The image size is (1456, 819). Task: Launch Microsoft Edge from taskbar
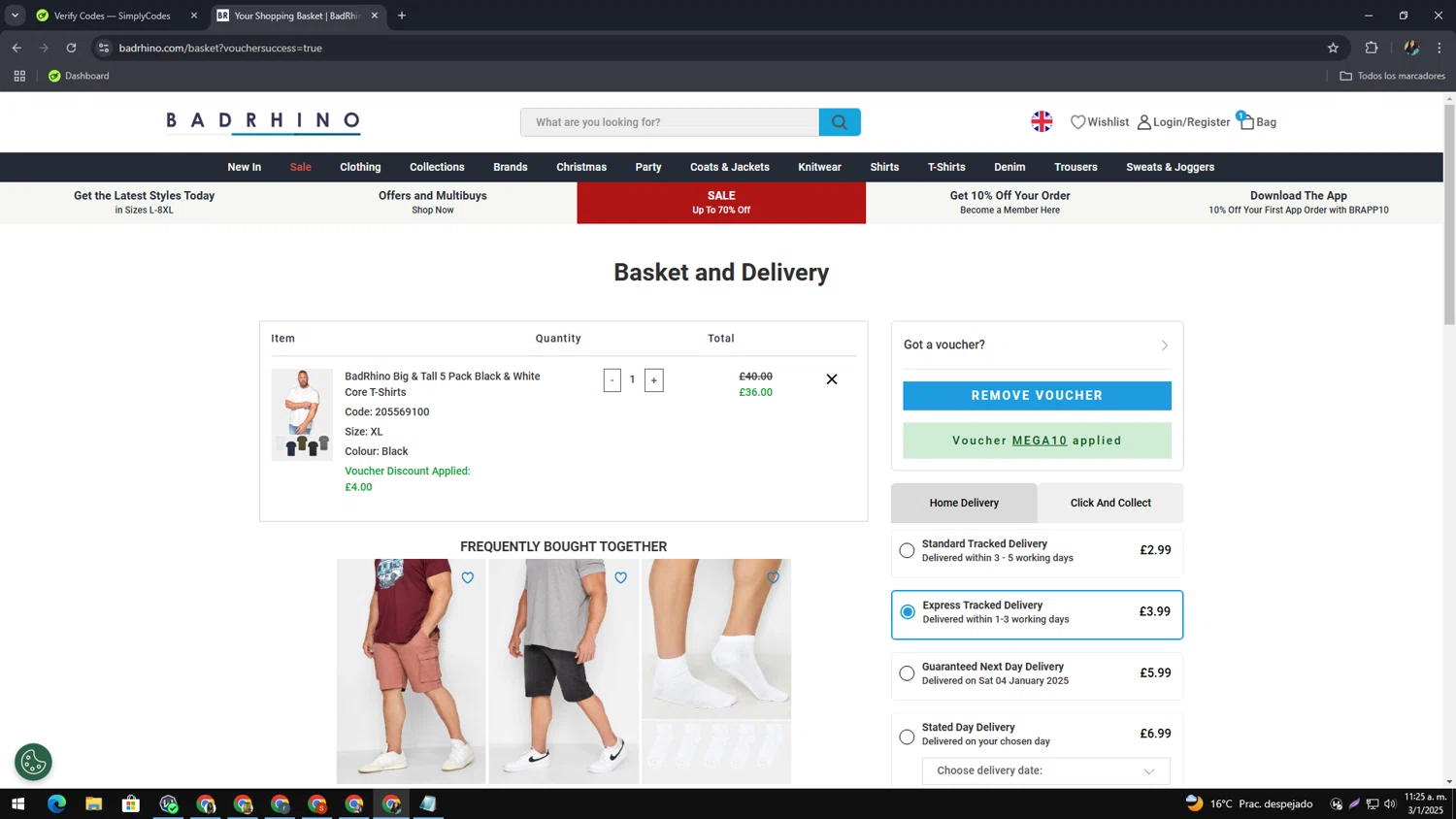click(x=56, y=803)
